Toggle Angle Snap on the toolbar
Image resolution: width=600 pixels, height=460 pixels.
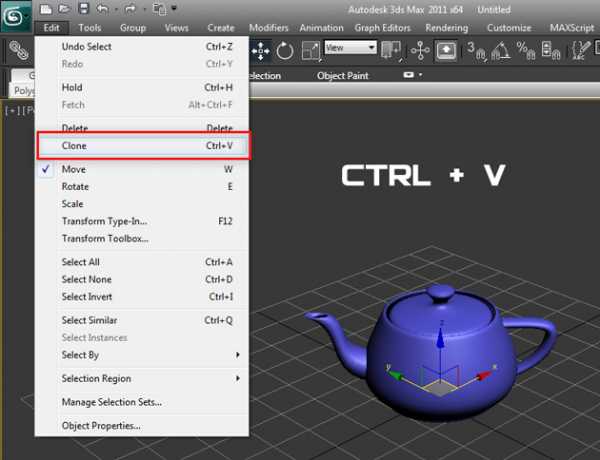tap(501, 51)
